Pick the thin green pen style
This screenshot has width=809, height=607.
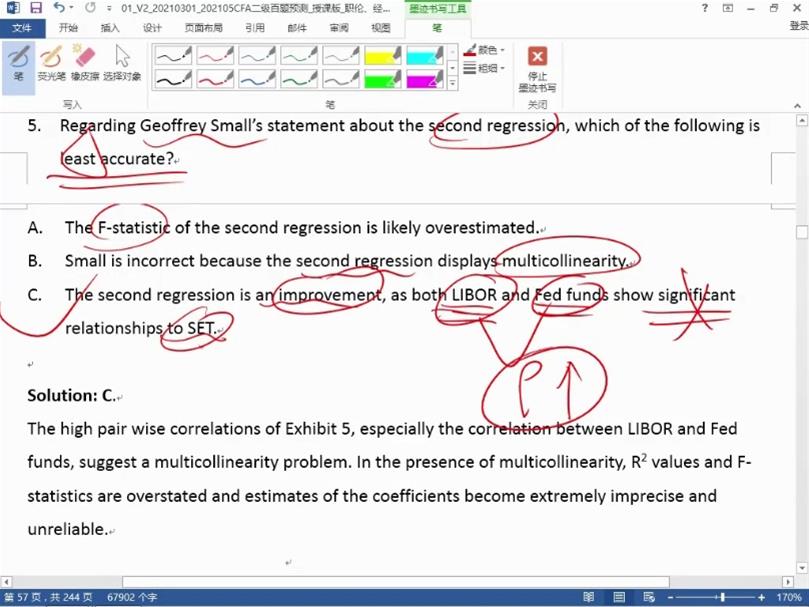[x=299, y=55]
